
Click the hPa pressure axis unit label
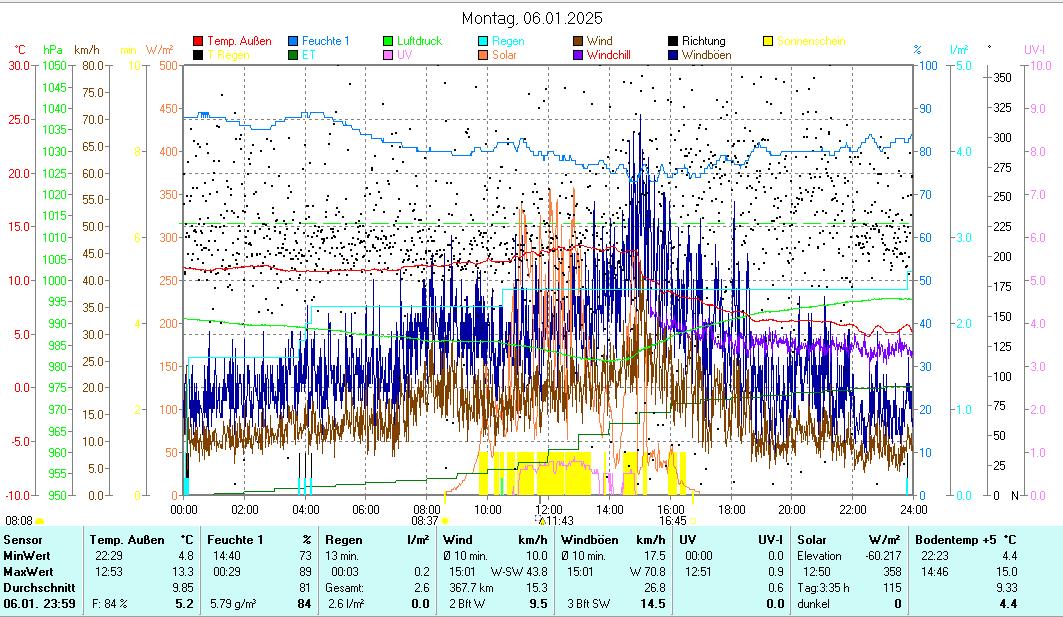[x=53, y=49]
